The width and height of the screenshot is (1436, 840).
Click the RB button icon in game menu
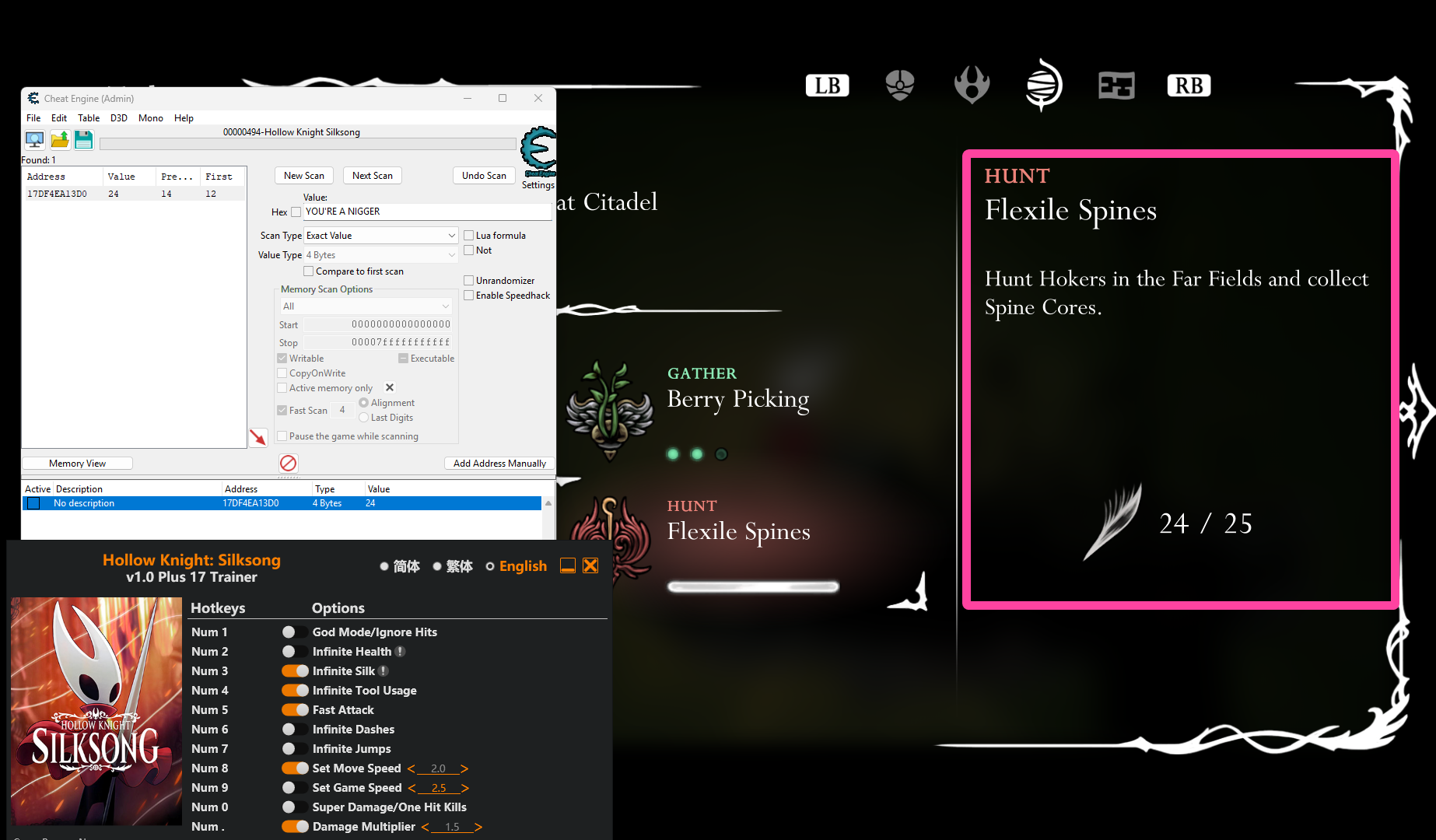(x=1189, y=86)
